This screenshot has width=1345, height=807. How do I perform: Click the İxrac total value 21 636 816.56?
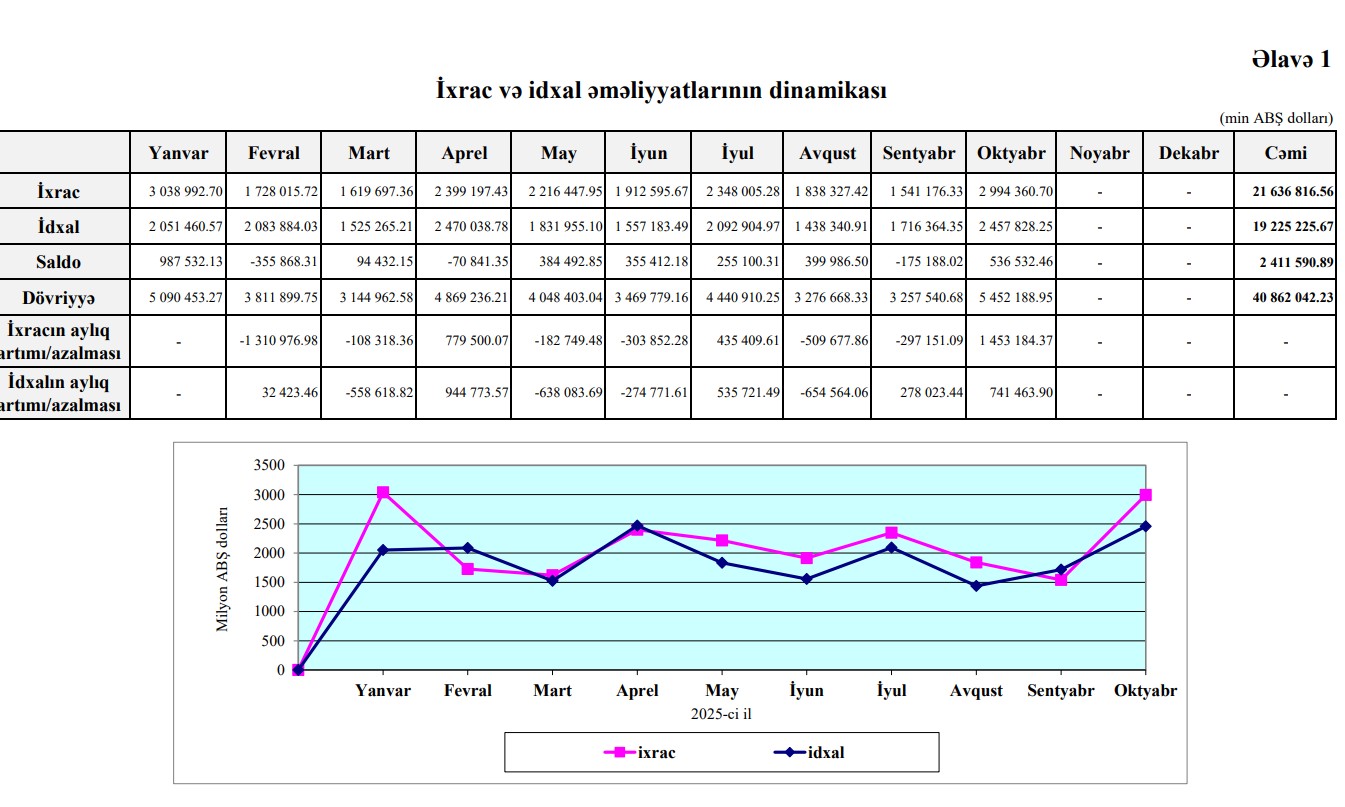[1292, 192]
